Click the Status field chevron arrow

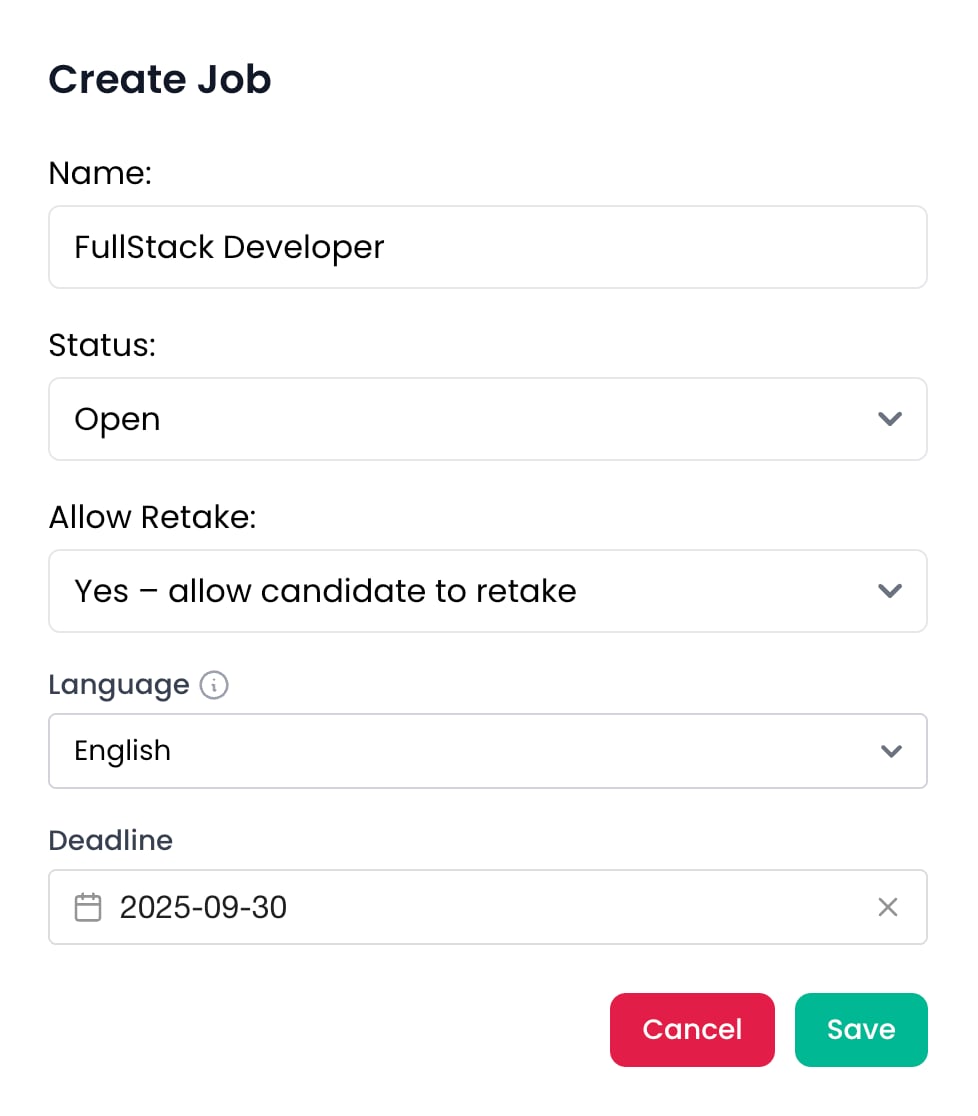pos(889,419)
